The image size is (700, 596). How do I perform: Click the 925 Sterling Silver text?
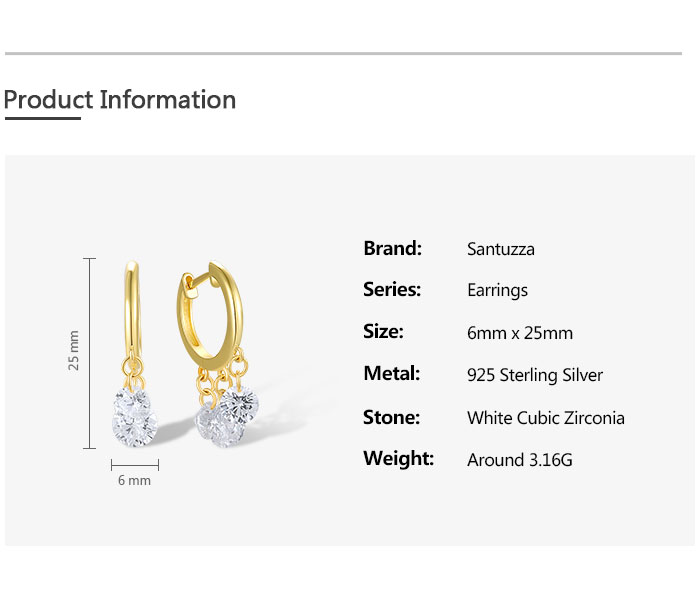pos(535,376)
